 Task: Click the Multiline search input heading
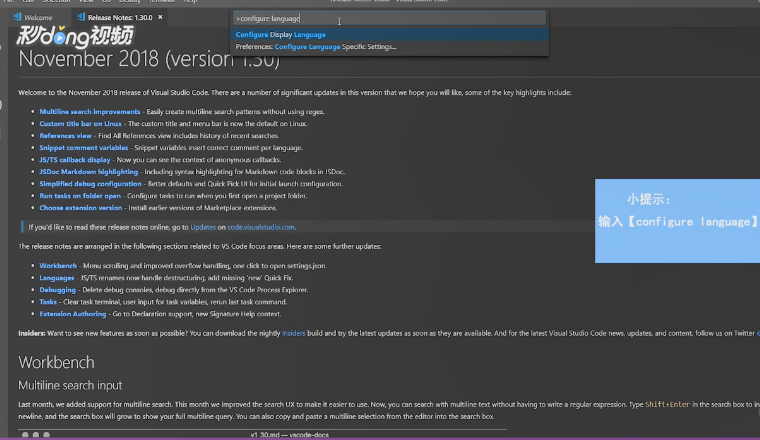click(70, 385)
